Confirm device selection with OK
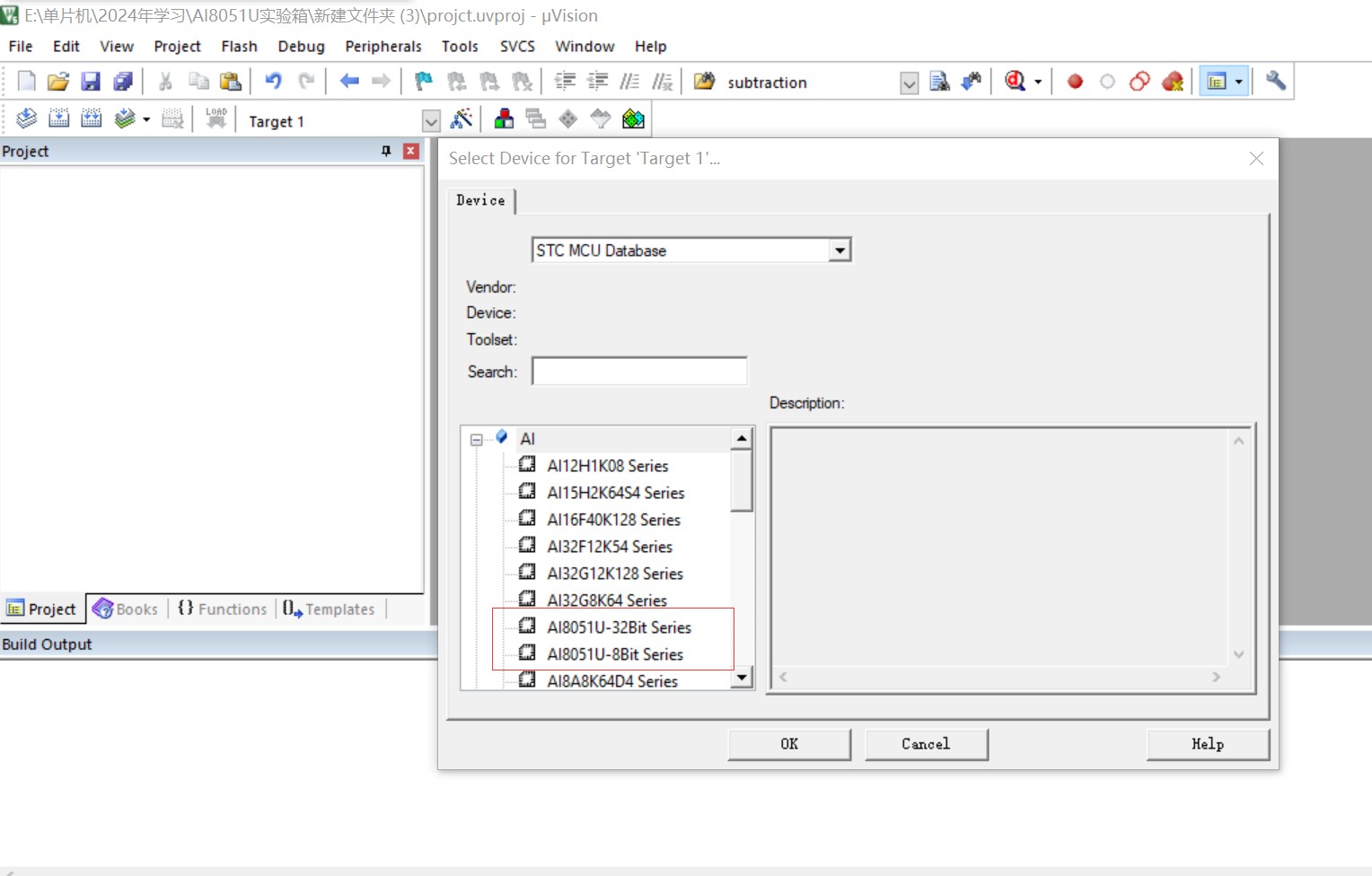Viewport: 1372px width, 876px height. (789, 744)
